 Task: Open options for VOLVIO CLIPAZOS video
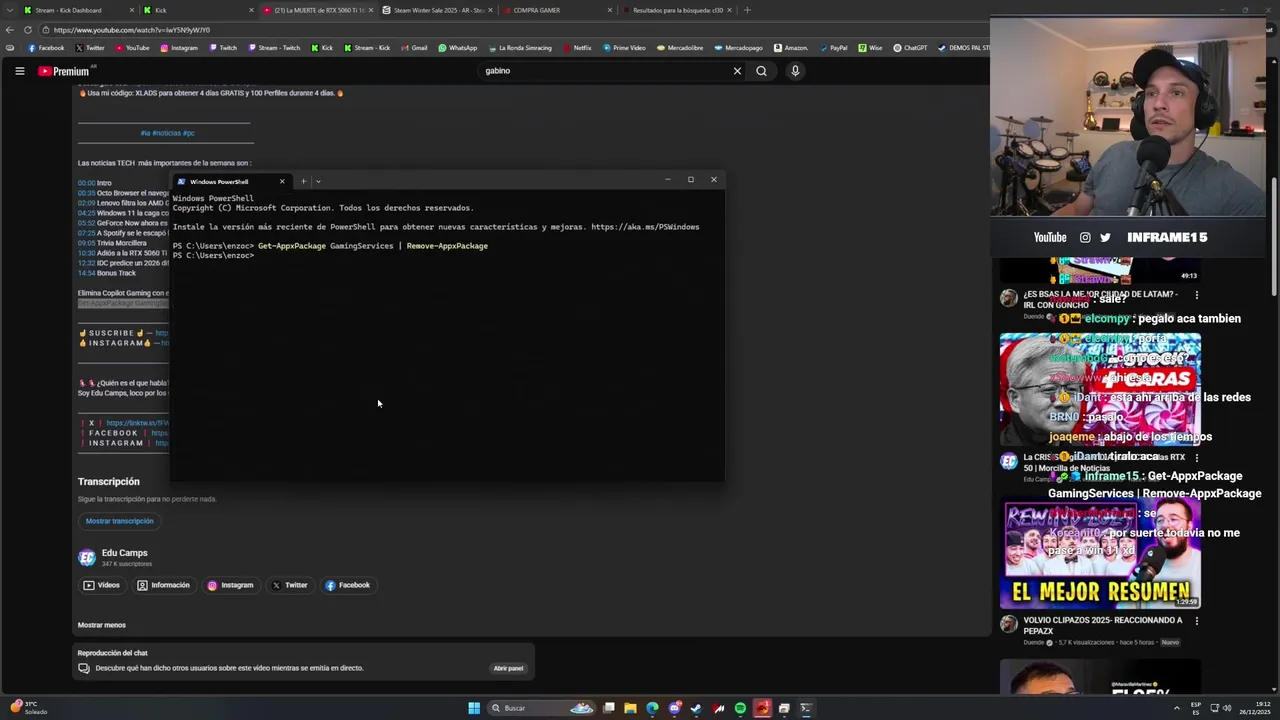click(x=1196, y=620)
